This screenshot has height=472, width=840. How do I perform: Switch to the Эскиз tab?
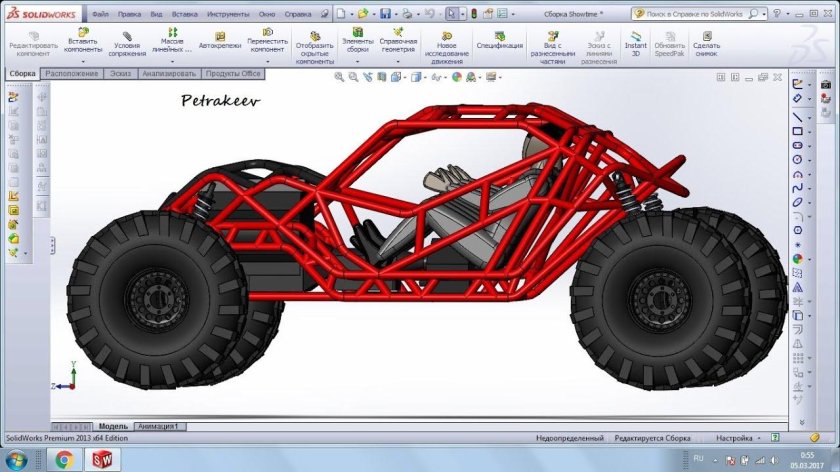[x=119, y=74]
